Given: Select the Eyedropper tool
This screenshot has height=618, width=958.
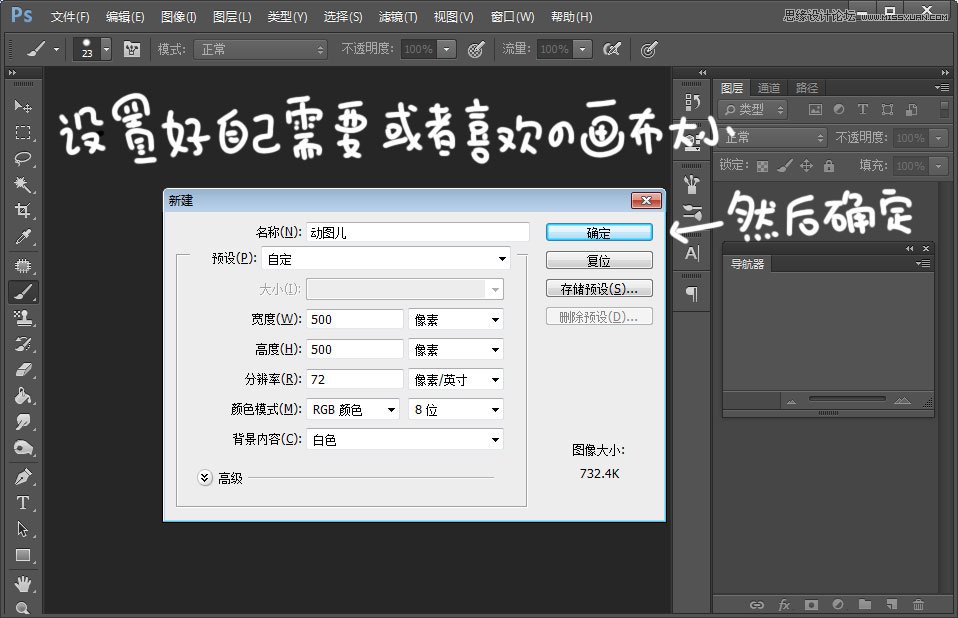Looking at the screenshot, I should pyautogui.click(x=23, y=237).
